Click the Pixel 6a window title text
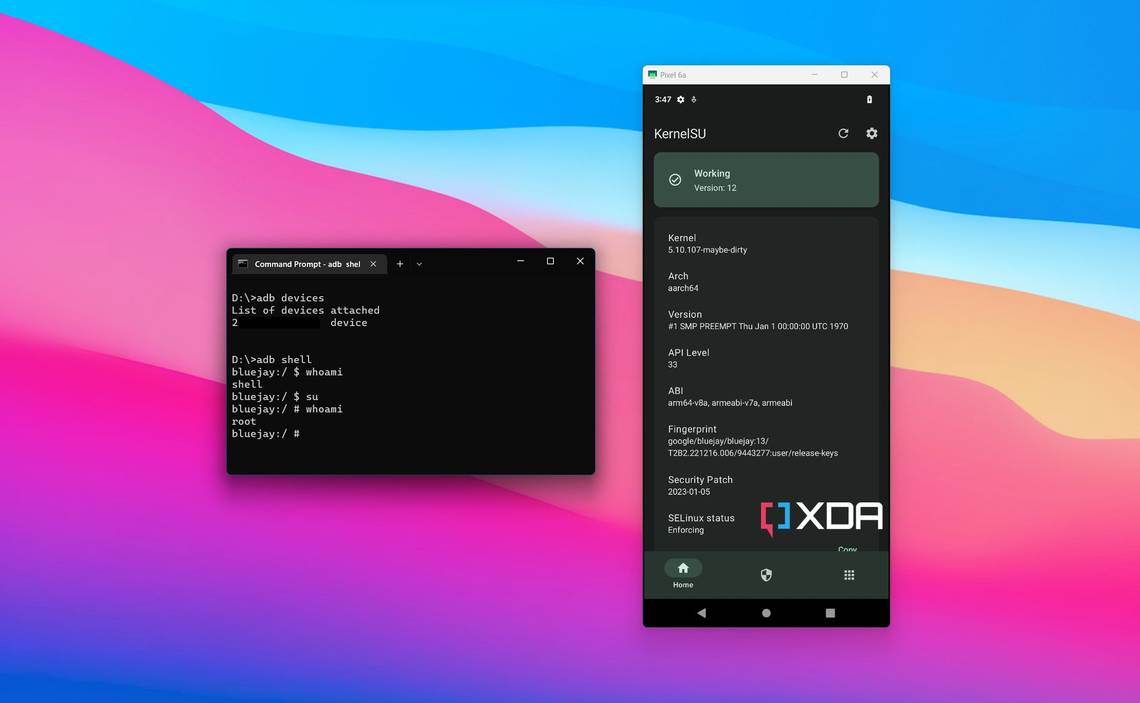1140x703 pixels. point(673,75)
